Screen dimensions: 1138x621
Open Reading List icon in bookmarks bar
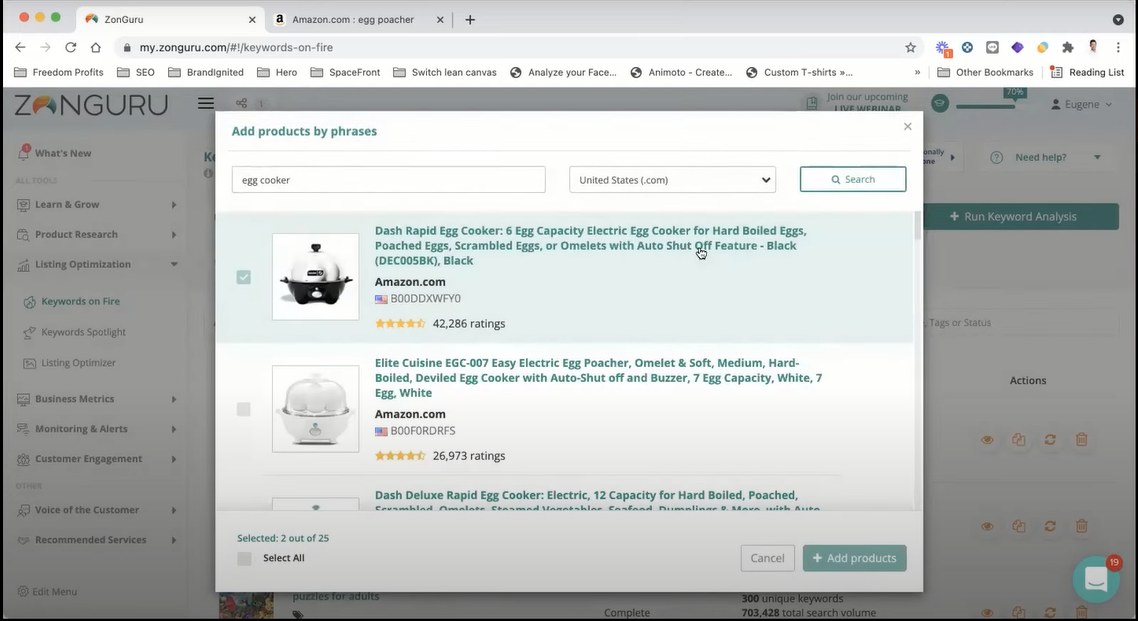click(x=1057, y=72)
